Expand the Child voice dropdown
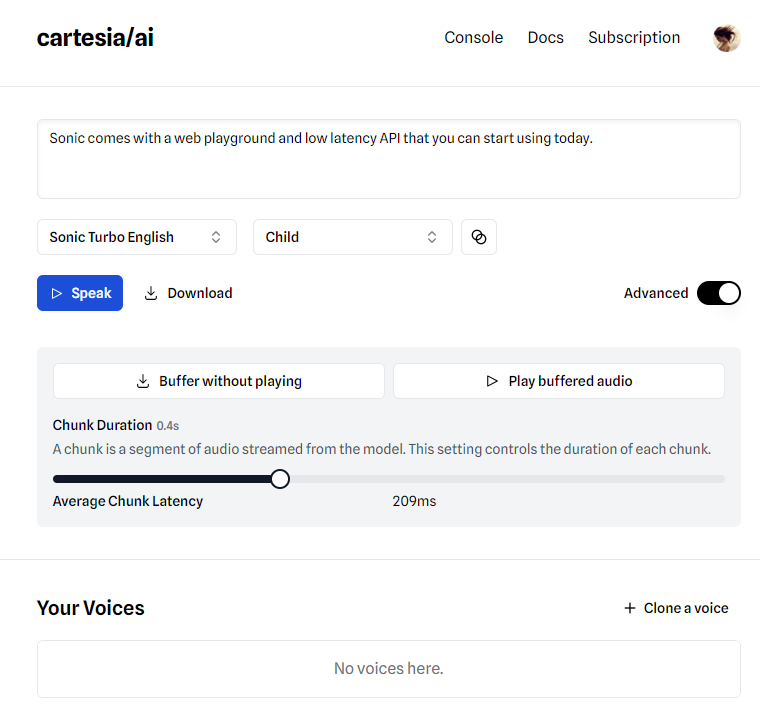 tap(352, 237)
